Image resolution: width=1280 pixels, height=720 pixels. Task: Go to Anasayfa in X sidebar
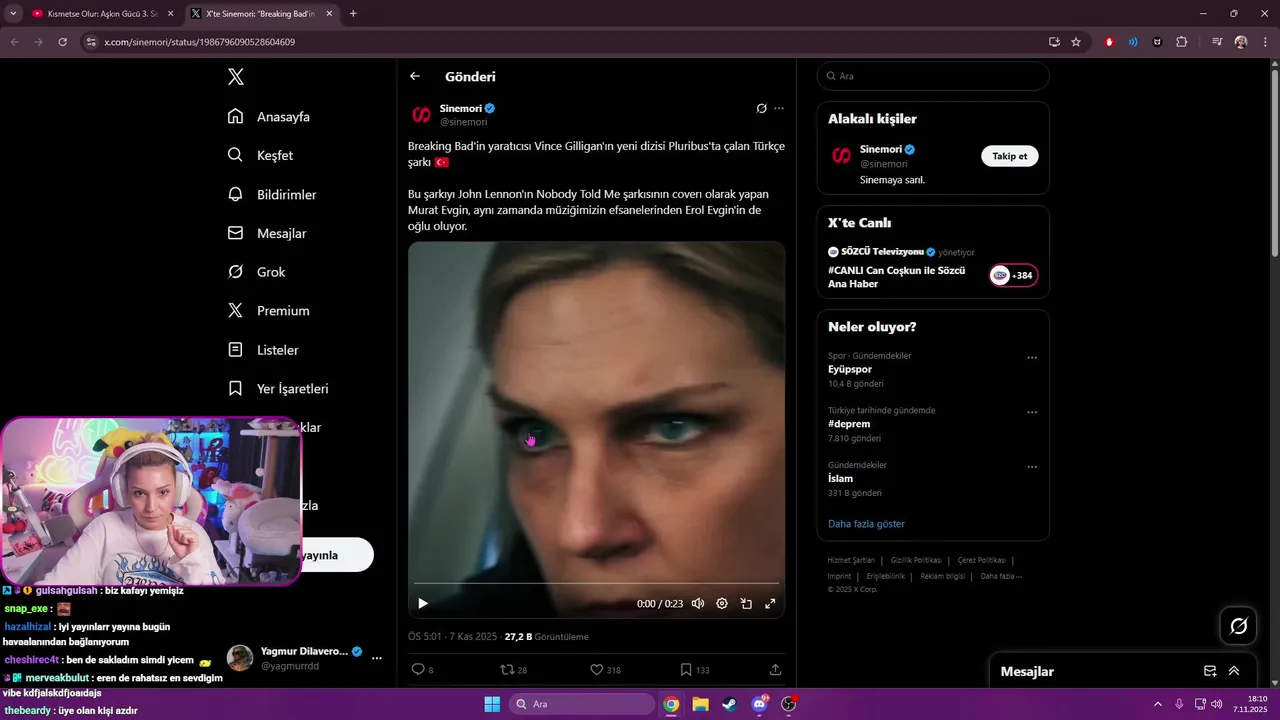coord(269,116)
